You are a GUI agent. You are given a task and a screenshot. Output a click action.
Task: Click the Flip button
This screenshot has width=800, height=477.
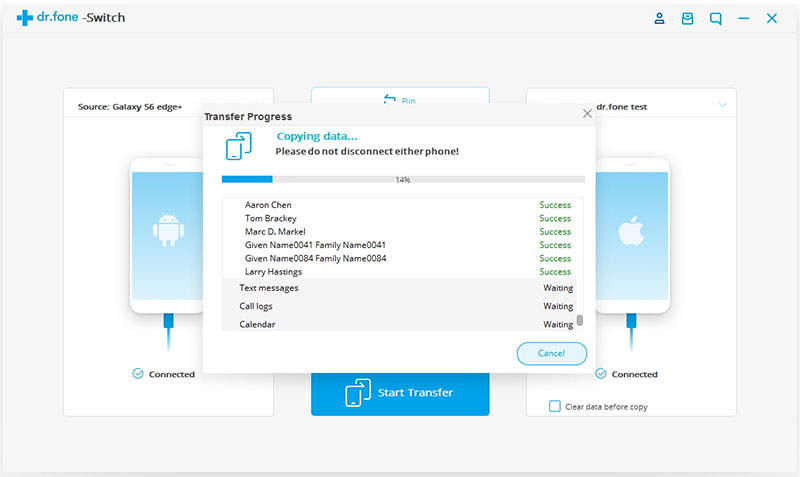[400, 96]
